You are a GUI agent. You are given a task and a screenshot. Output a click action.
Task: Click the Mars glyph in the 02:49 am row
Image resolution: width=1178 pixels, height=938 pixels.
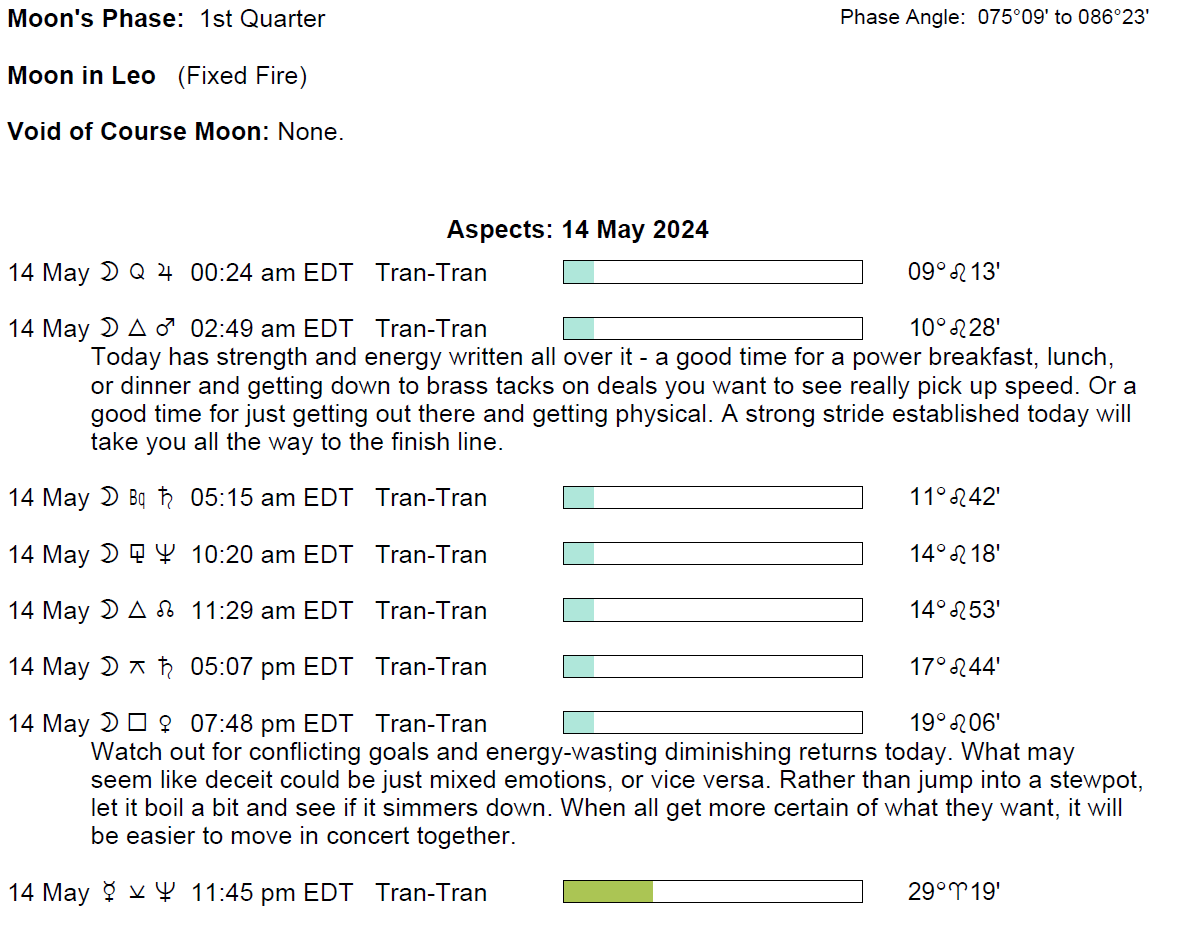167,329
